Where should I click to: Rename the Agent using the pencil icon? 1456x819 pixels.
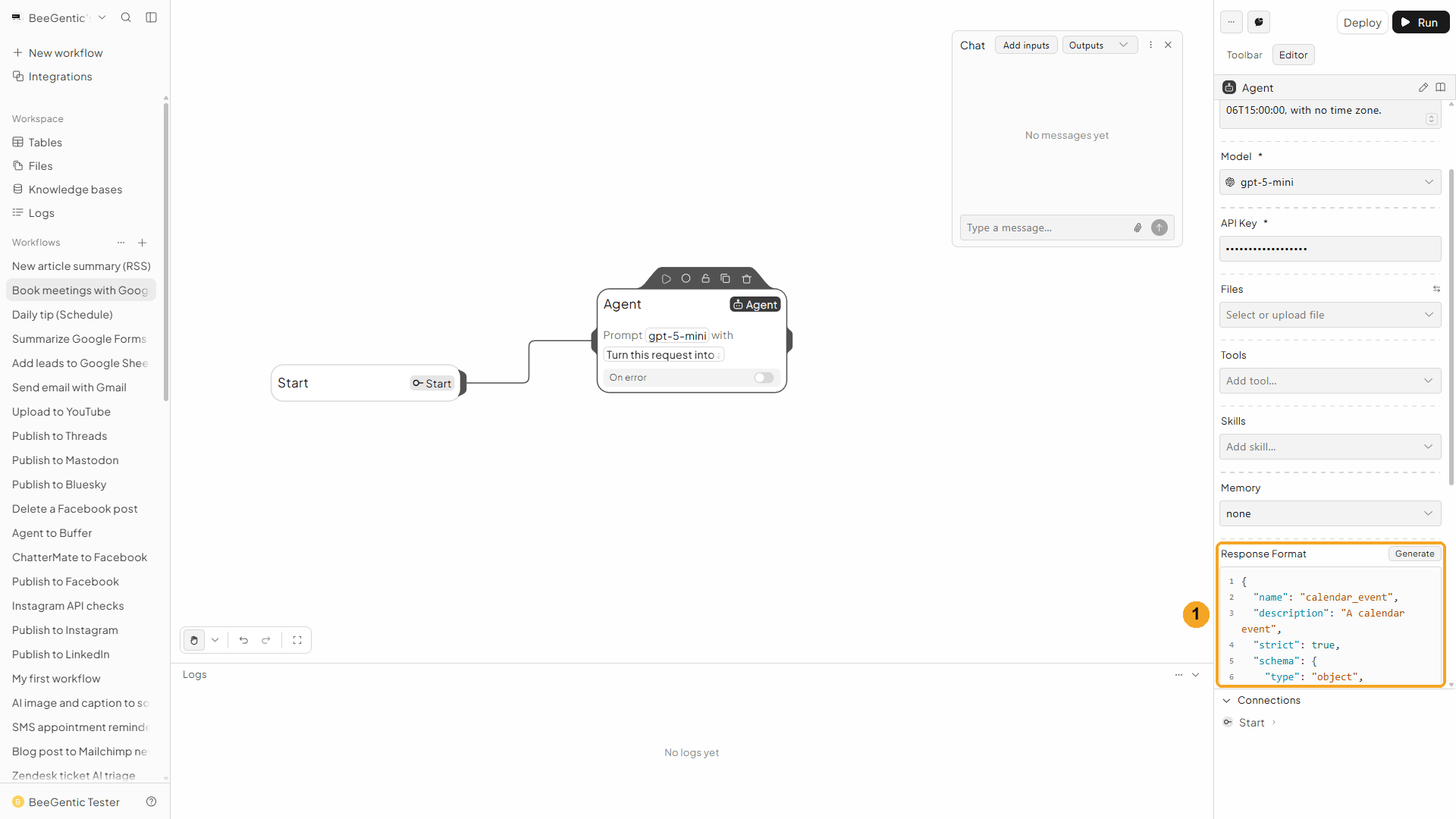click(1423, 88)
